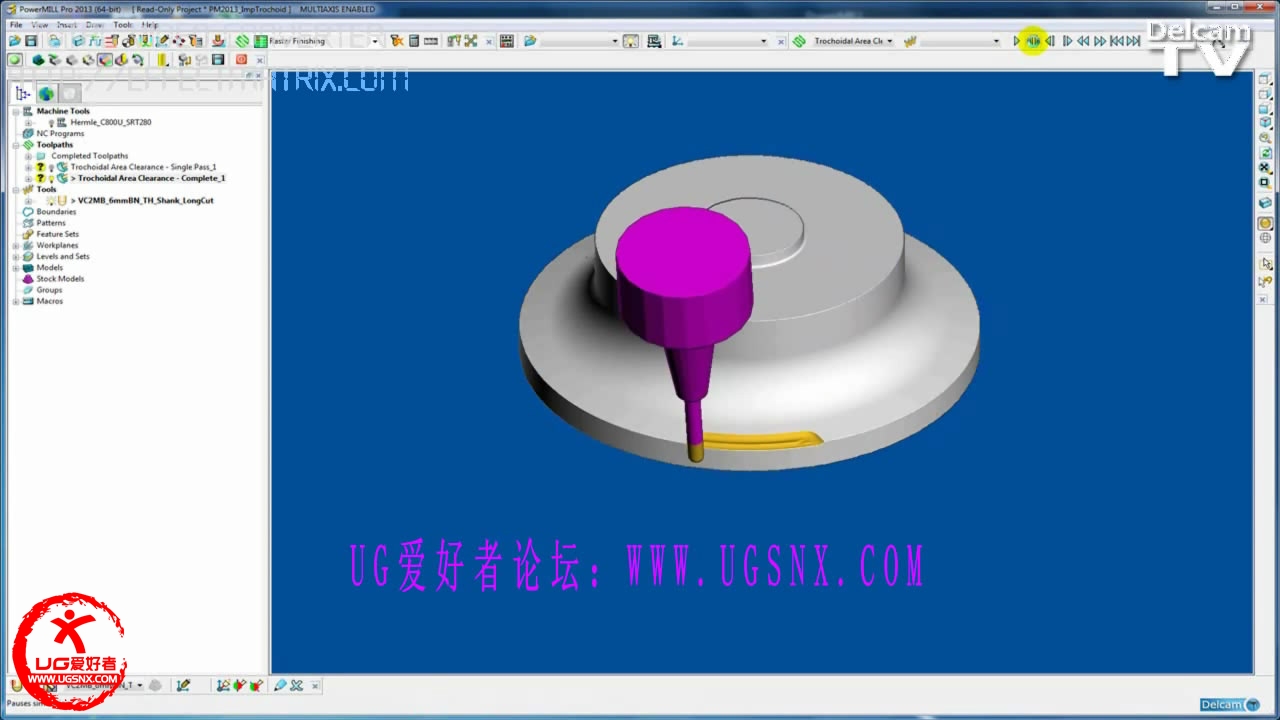Rewind the simulation (double left arrows)
Screen dimensions: 1280x720
coord(1083,41)
